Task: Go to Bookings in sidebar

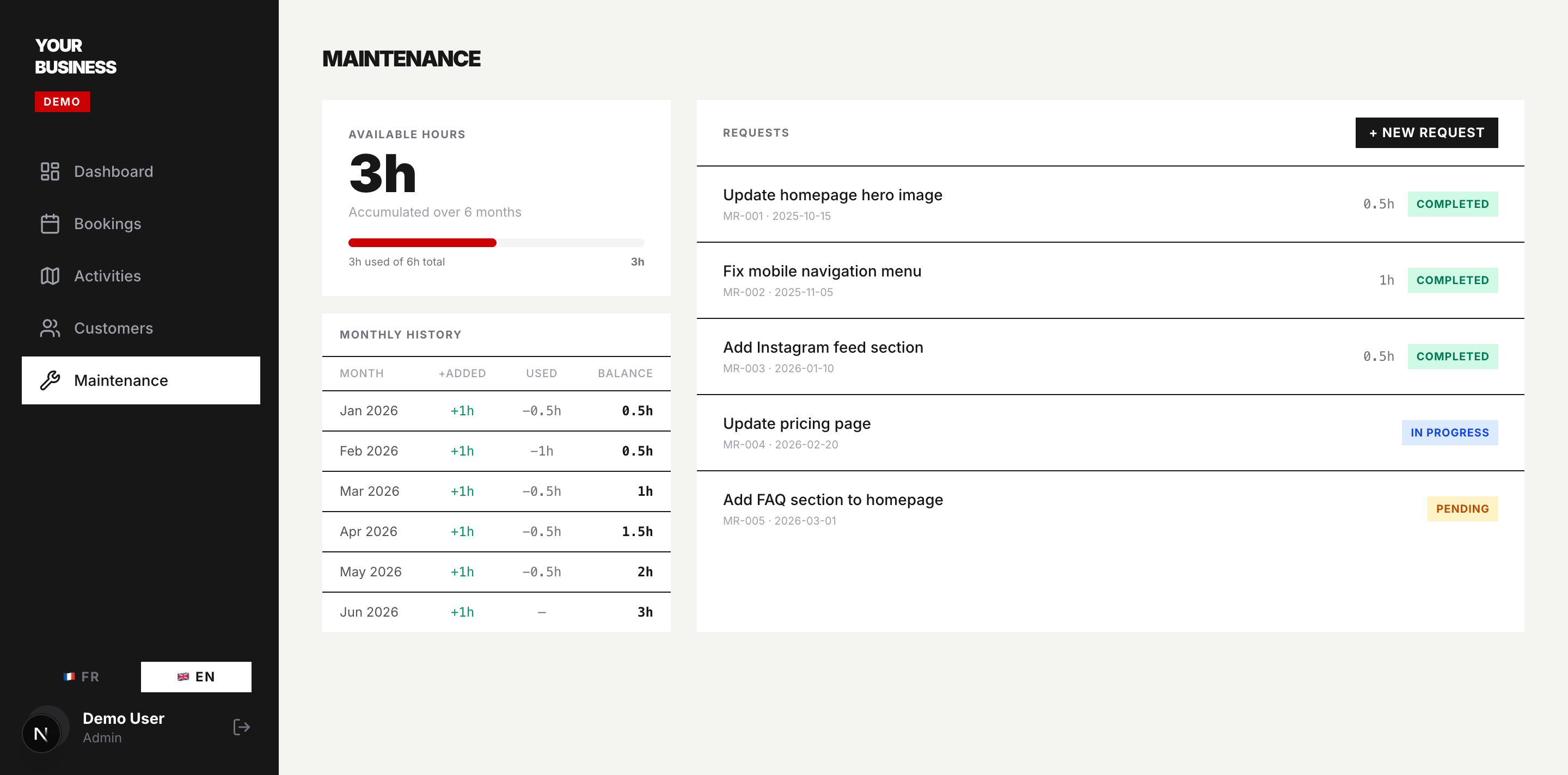Action: 141,224
